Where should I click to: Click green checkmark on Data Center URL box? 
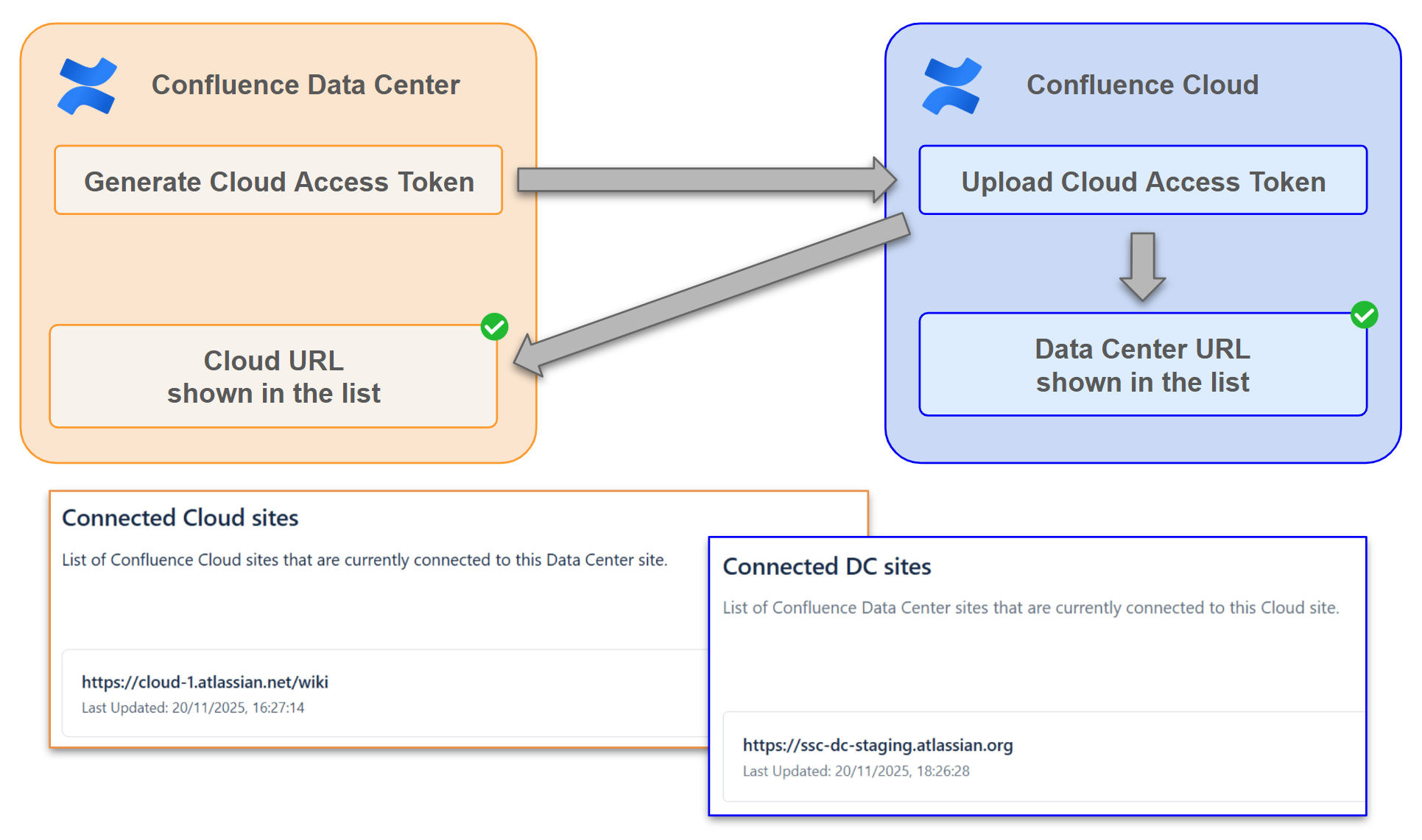click(1364, 315)
